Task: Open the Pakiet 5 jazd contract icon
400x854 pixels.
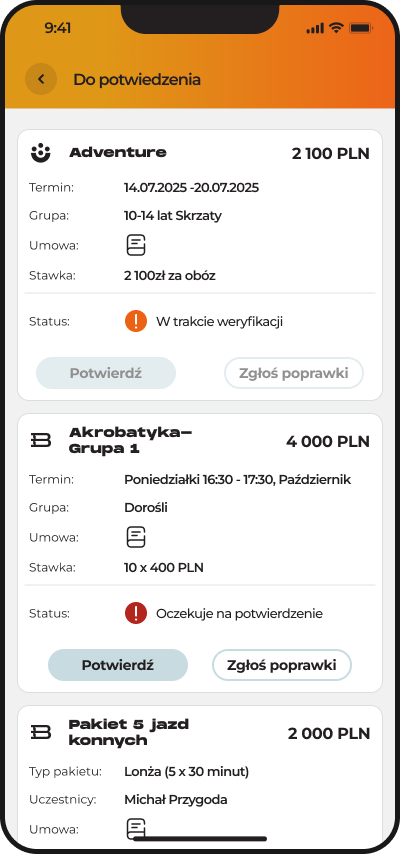Action: (136, 829)
